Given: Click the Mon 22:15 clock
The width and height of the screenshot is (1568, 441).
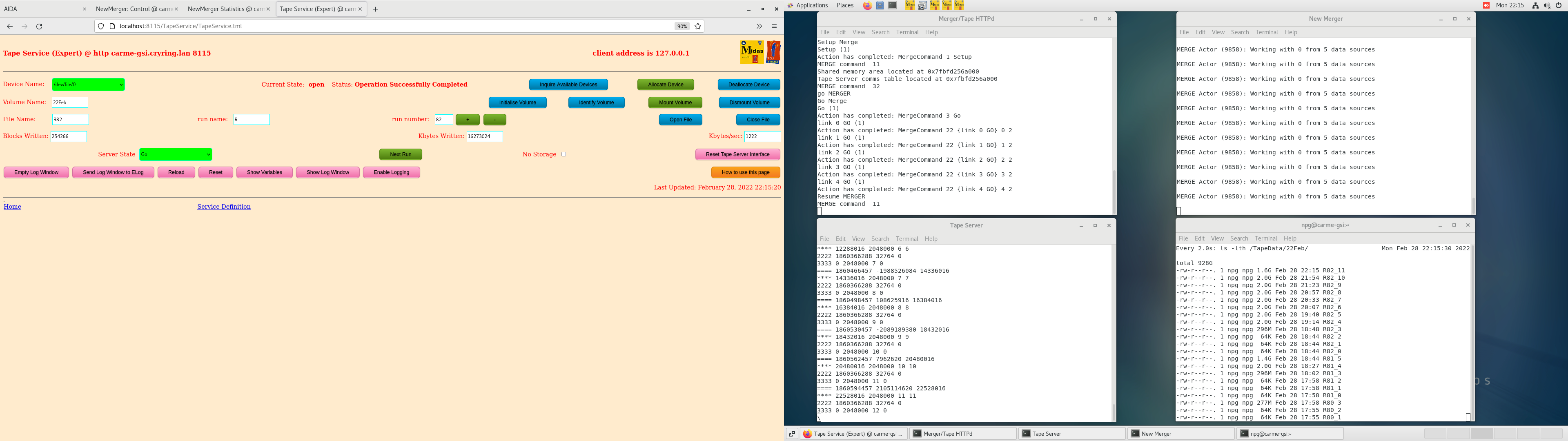Looking at the screenshot, I should pos(1510,5).
